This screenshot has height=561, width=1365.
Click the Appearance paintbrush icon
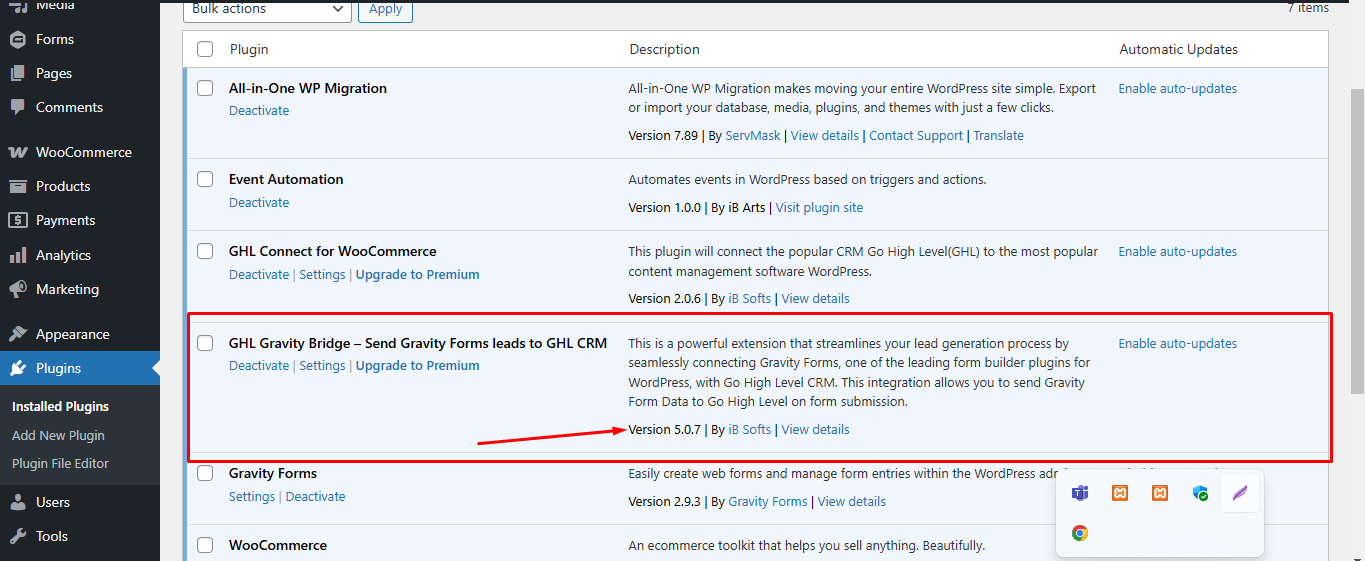18,334
